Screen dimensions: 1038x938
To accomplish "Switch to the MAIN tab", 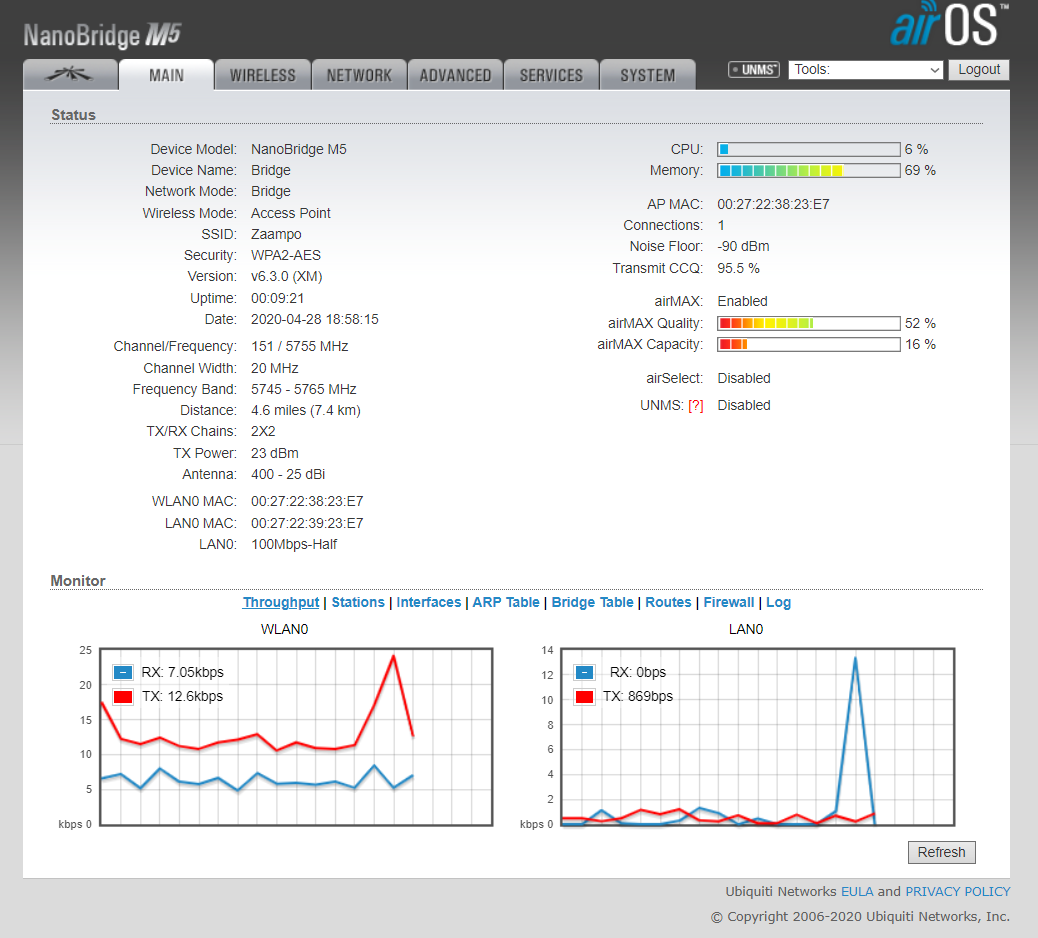I will [166, 75].
